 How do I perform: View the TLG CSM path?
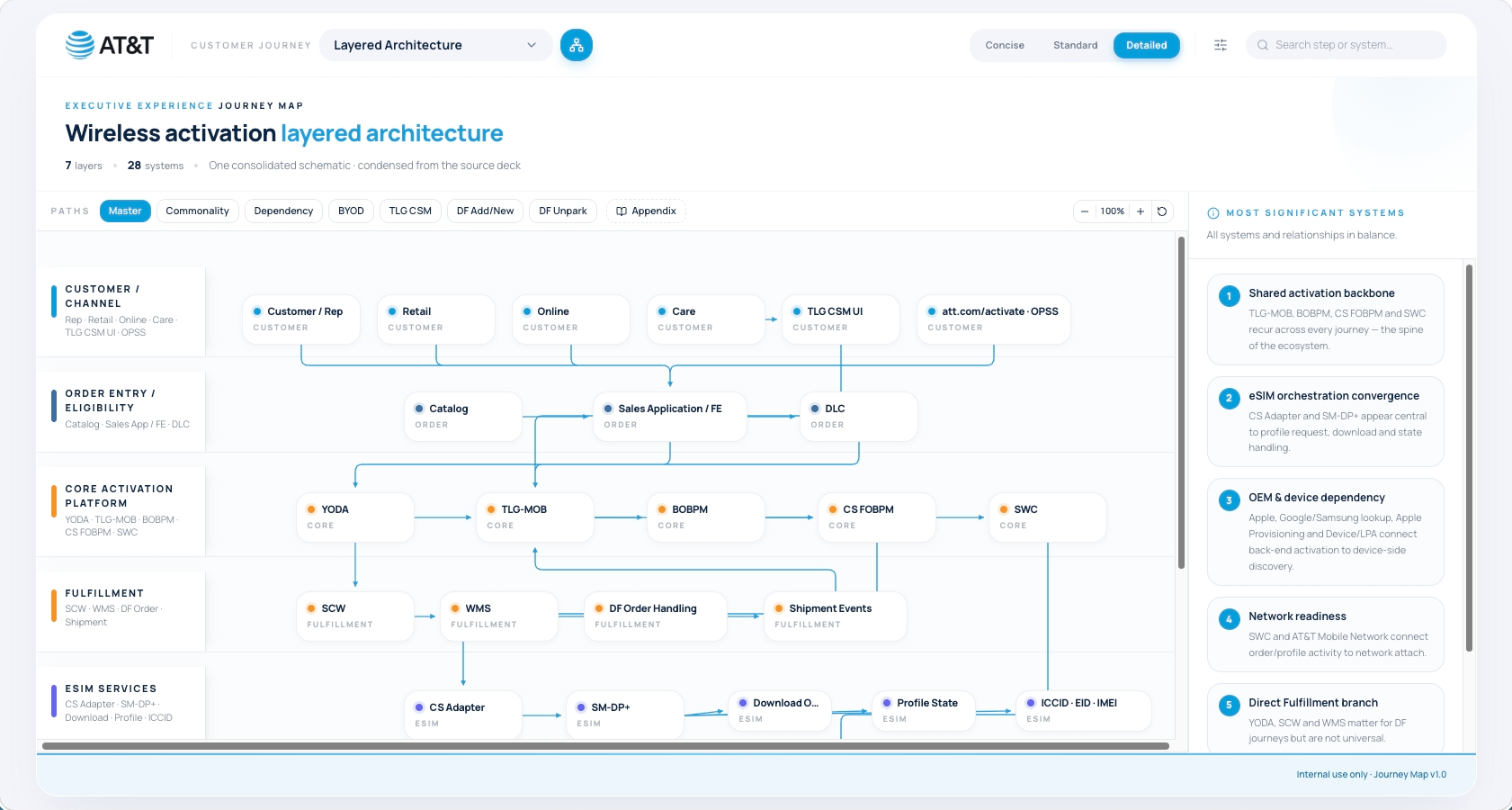tap(410, 211)
